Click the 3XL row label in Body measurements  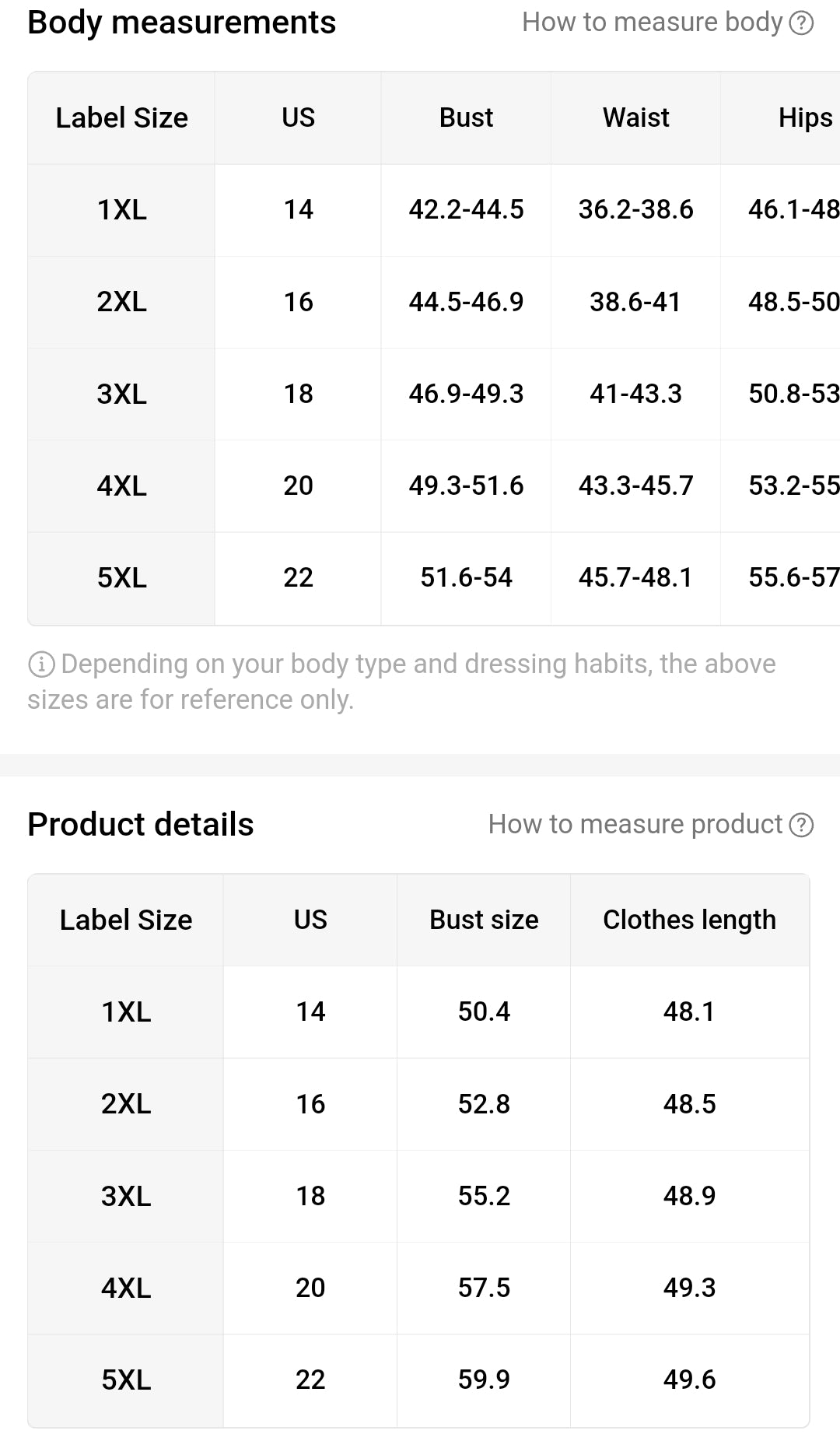(122, 394)
